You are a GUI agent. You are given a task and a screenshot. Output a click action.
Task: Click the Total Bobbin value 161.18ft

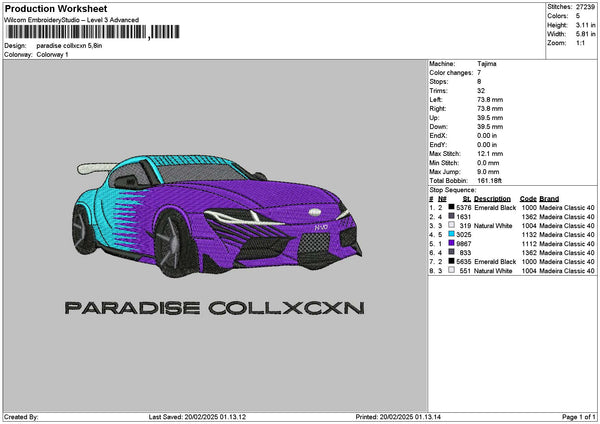tap(489, 181)
